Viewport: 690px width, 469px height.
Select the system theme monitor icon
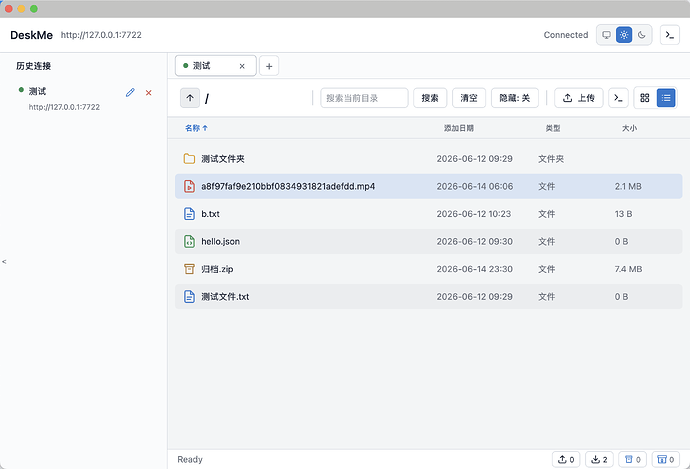(x=606, y=35)
